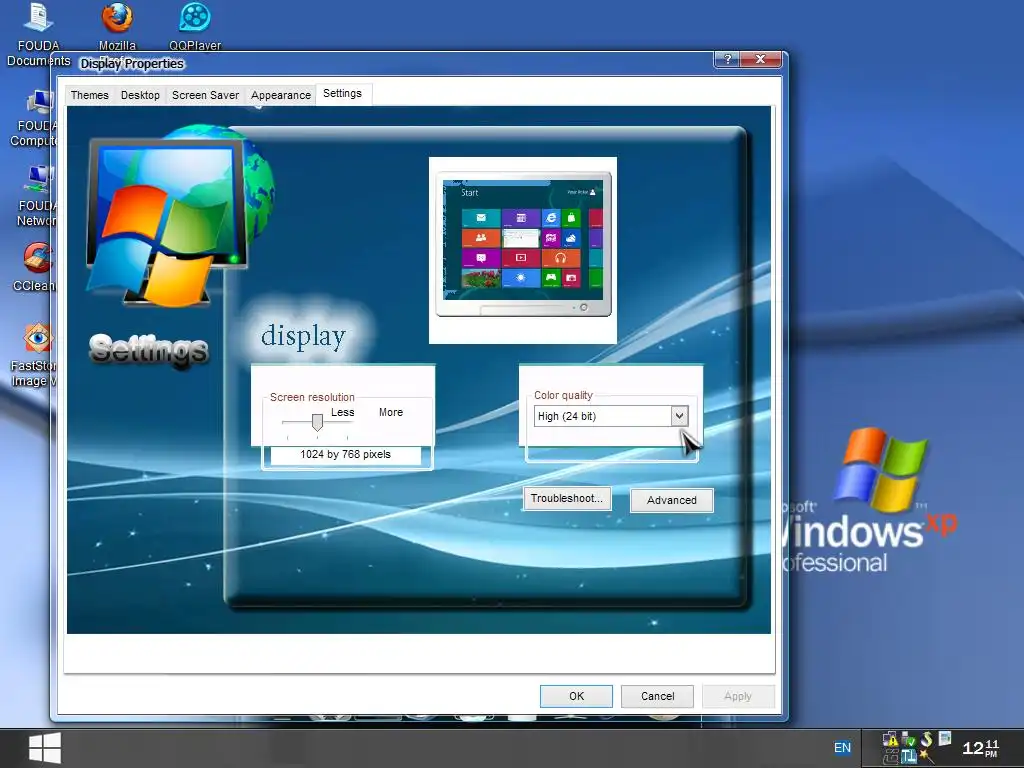Select the Settings tab

point(342,93)
